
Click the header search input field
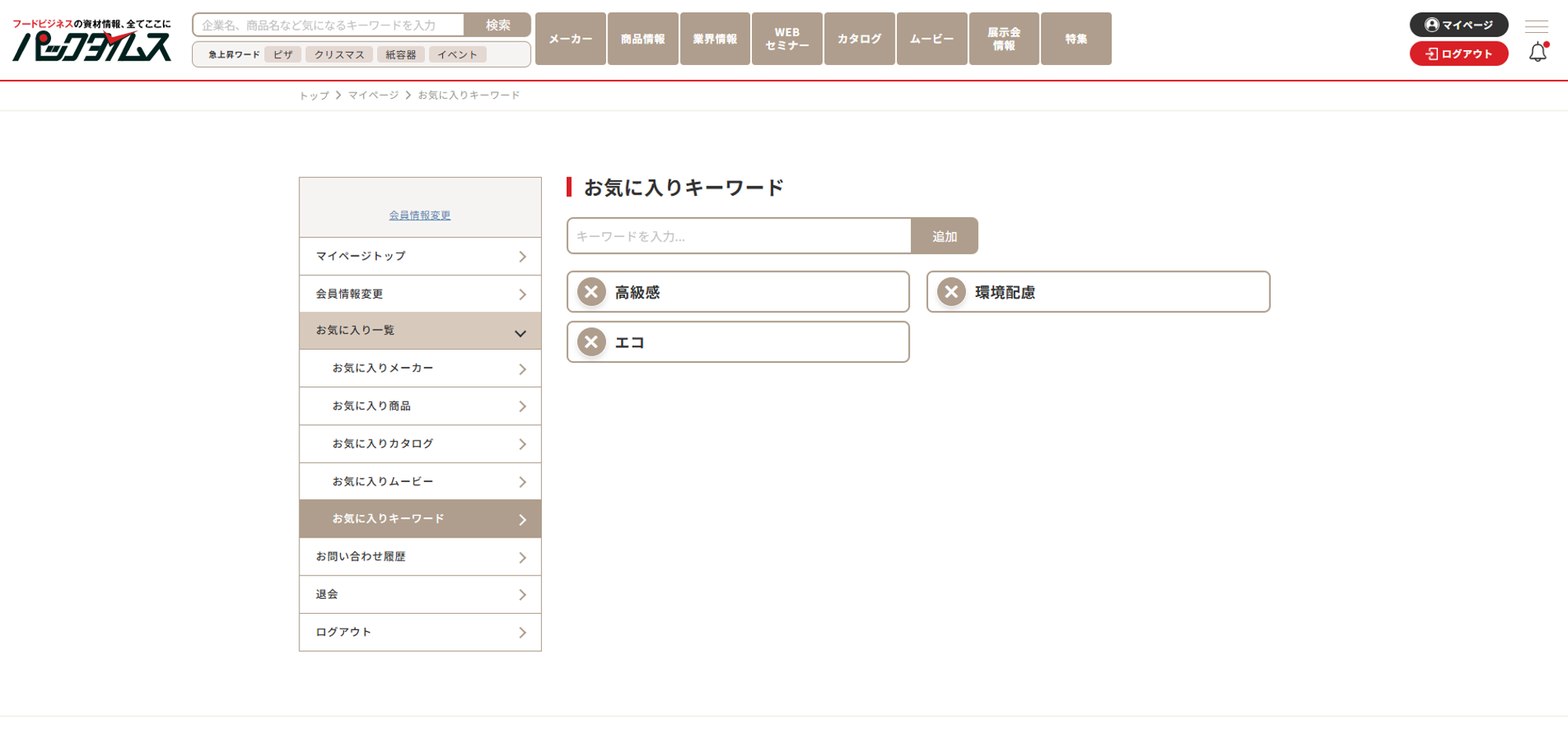click(328, 25)
